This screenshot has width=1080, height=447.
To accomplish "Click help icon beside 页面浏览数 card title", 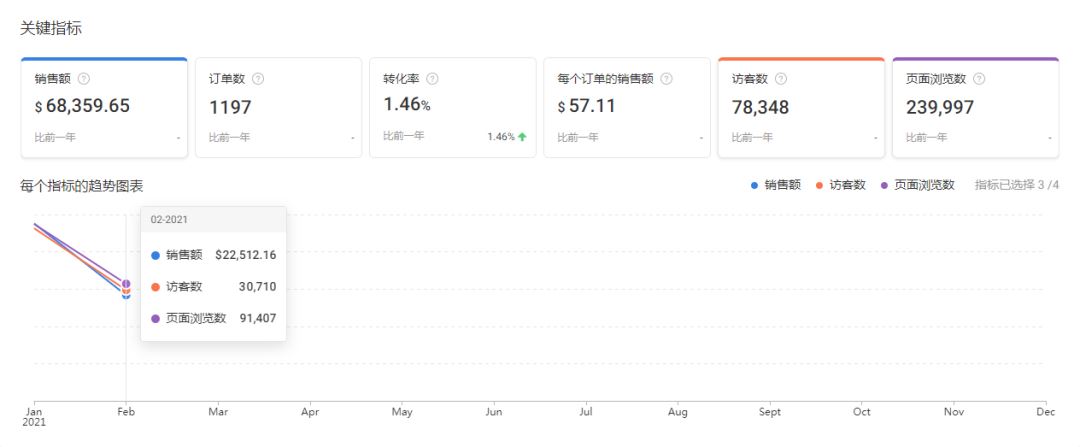I will point(979,79).
